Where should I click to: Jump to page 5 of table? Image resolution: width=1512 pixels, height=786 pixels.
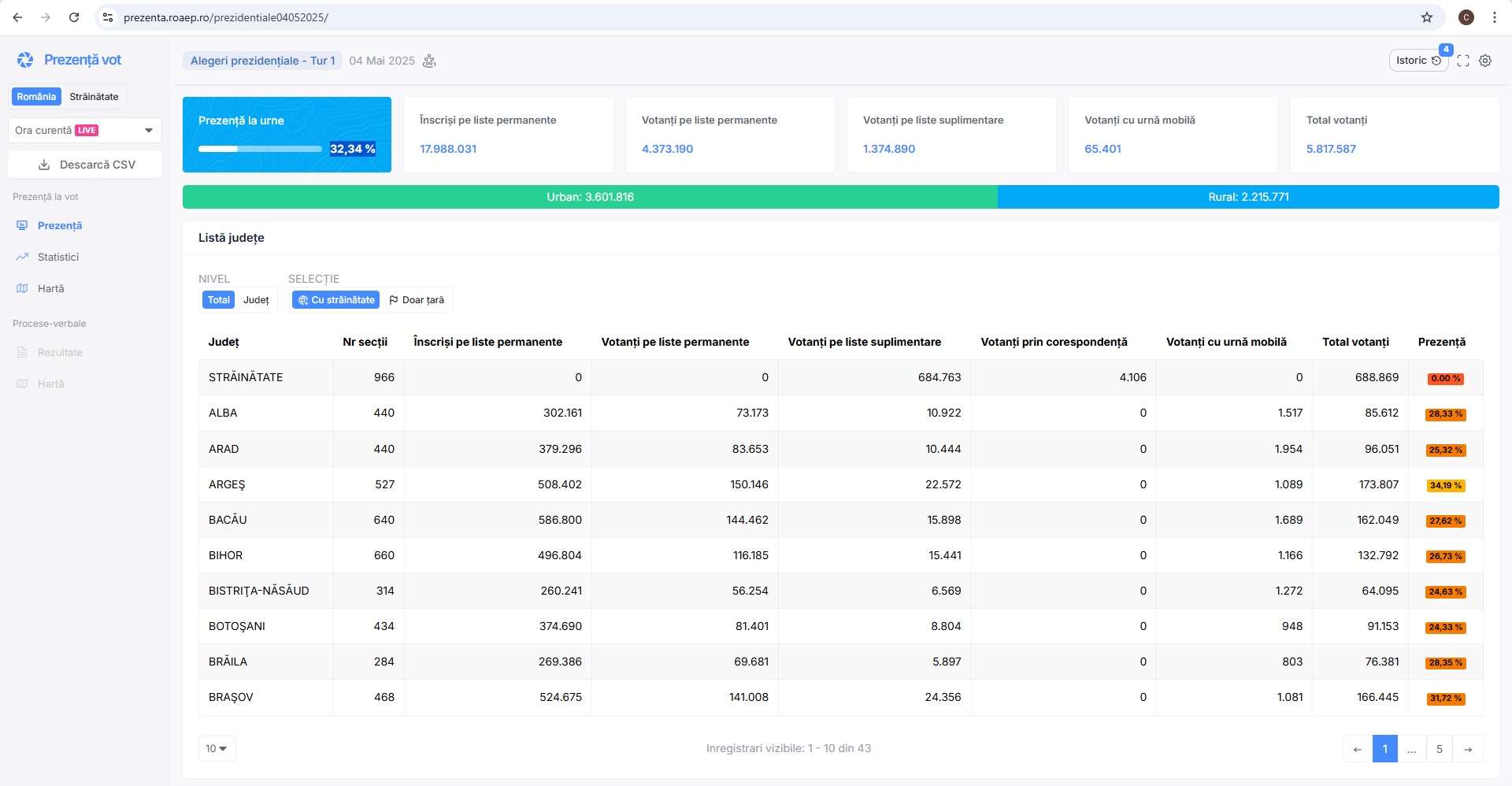(x=1439, y=749)
